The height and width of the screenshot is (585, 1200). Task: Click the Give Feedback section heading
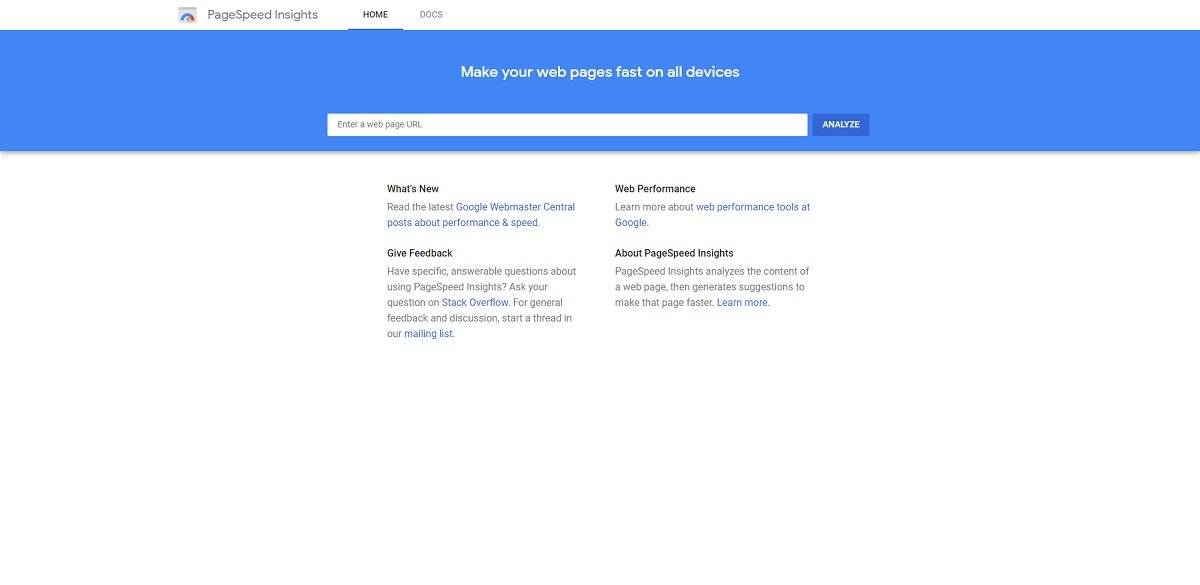pyautogui.click(x=419, y=252)
